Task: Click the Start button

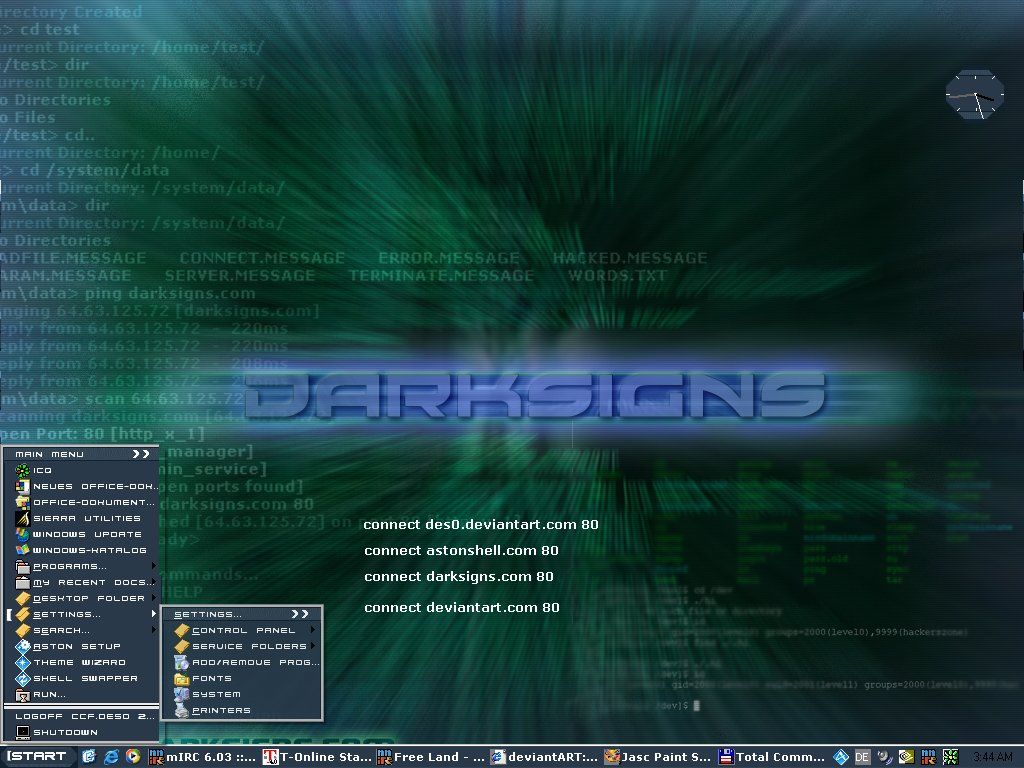Action: tap(37, 757)
